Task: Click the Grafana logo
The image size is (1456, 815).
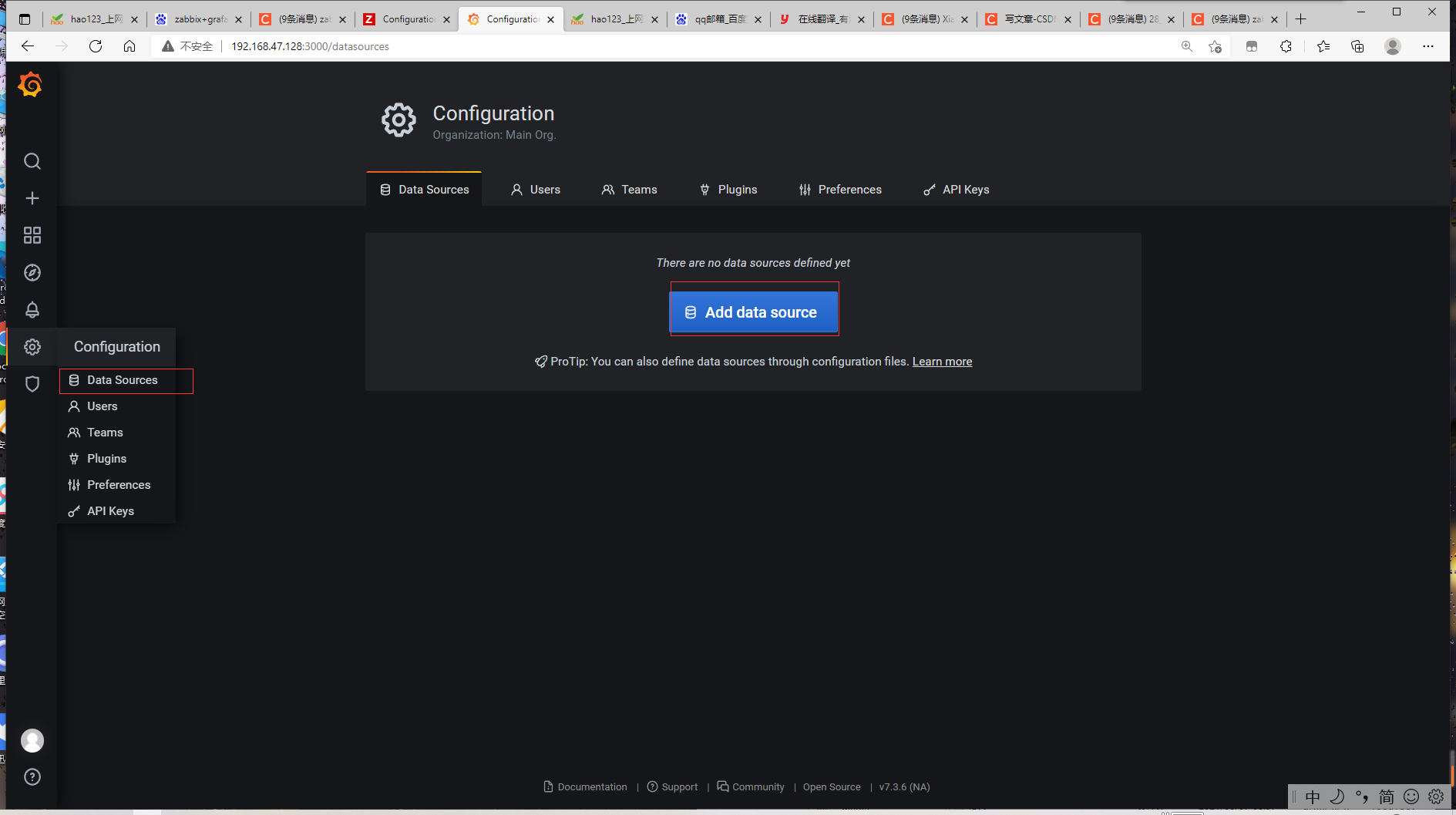Action: click(x=29, y=85)
